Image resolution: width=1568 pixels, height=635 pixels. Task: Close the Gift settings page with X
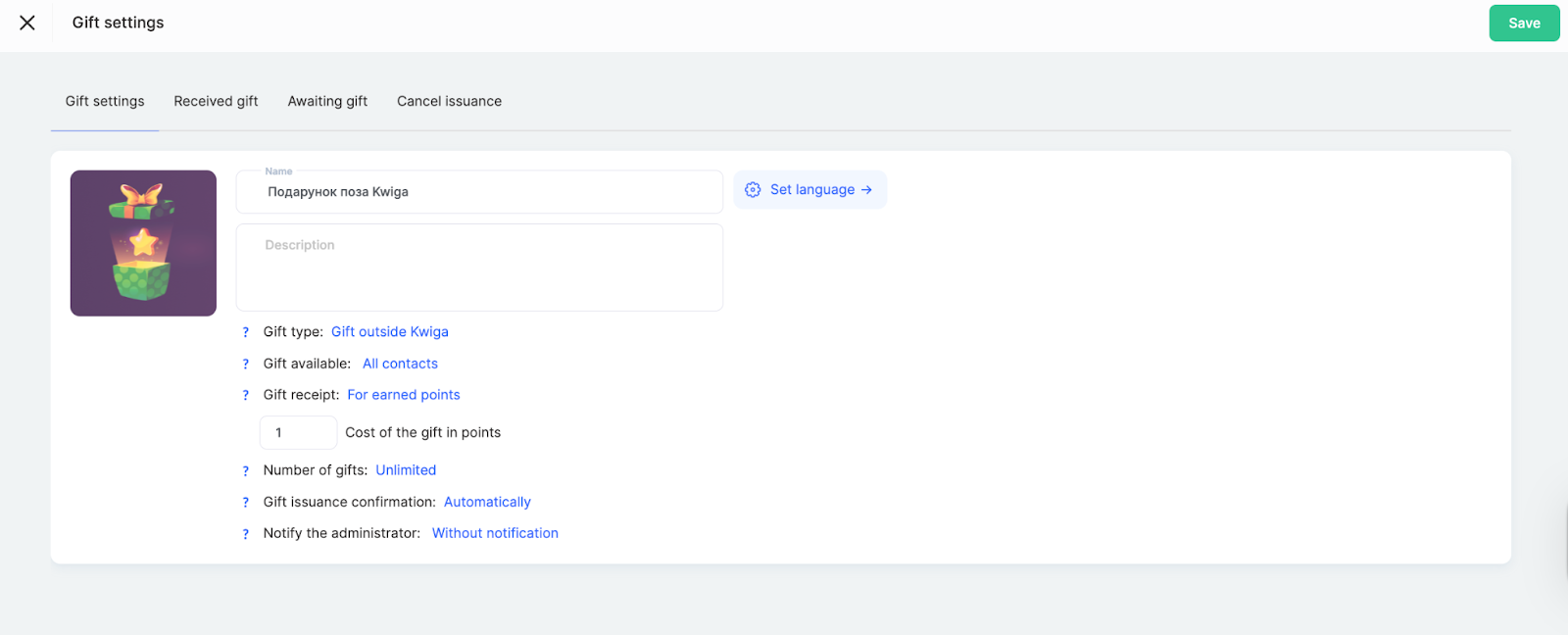[x=27, y=23]
